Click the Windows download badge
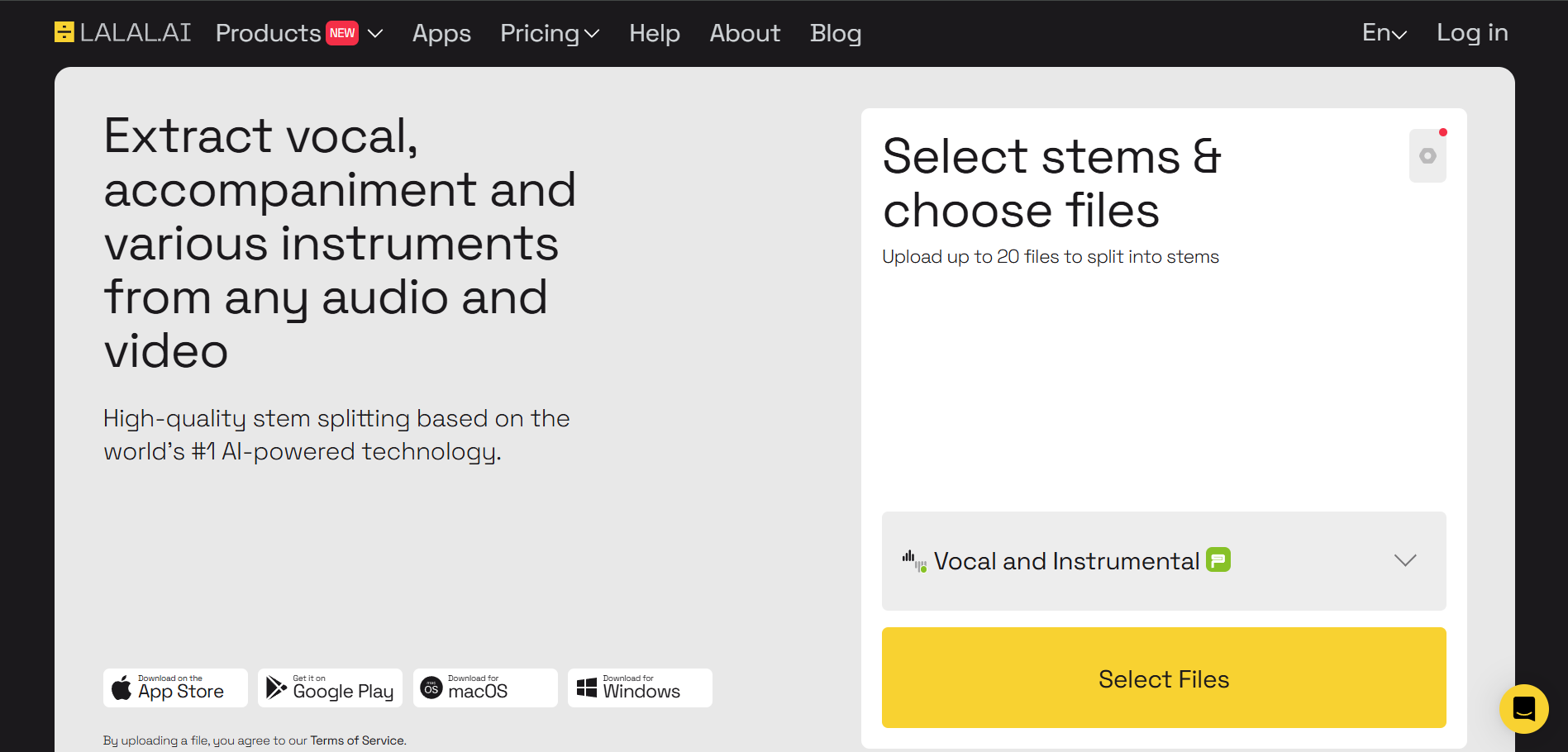This screenshot has height=752, width=1568. pyautogui.click(x=640, y=688)
